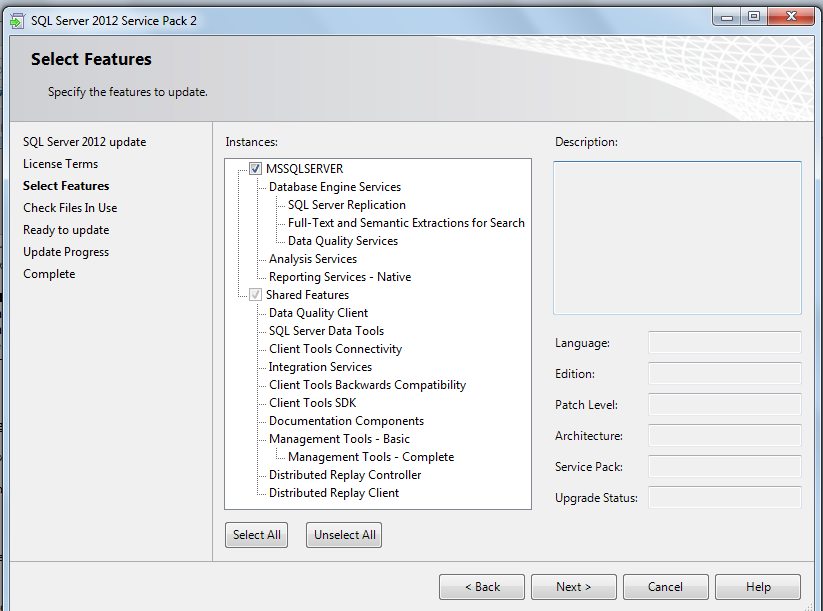The image size is (823, 611).
Task: Click the Architecture field
Action: pyautogui.click(x=725, y=436)
